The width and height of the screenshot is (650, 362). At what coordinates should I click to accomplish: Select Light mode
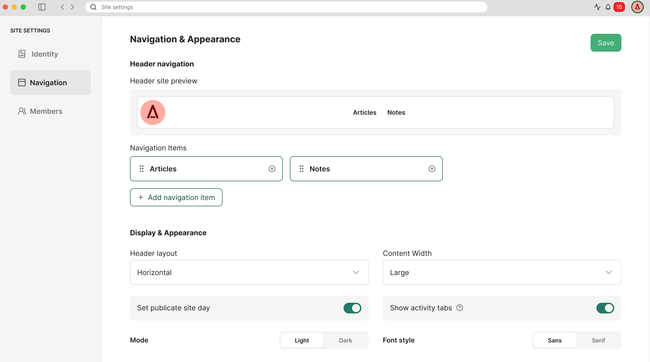click(302, 340)
